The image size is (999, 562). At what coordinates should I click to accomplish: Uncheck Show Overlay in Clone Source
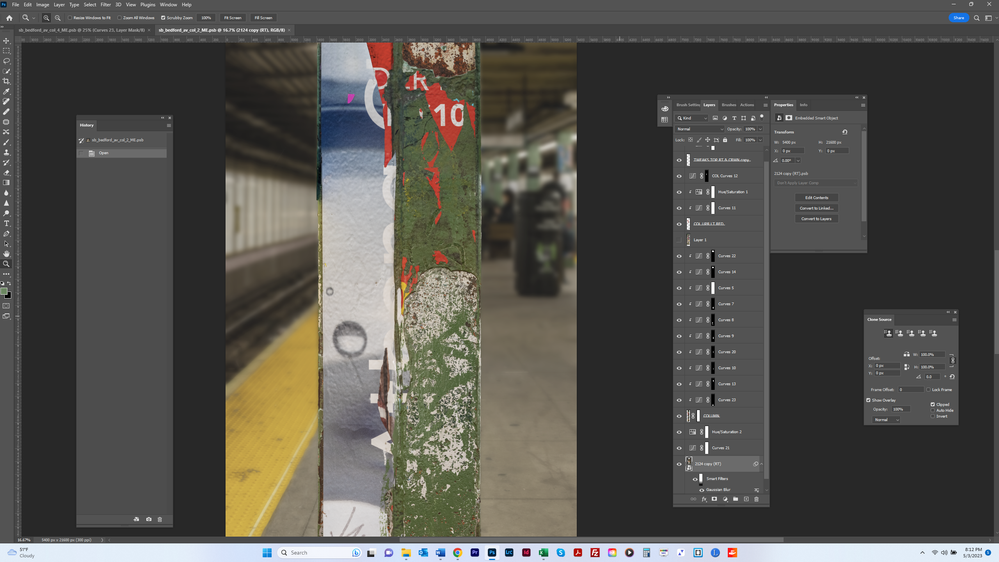869,400
